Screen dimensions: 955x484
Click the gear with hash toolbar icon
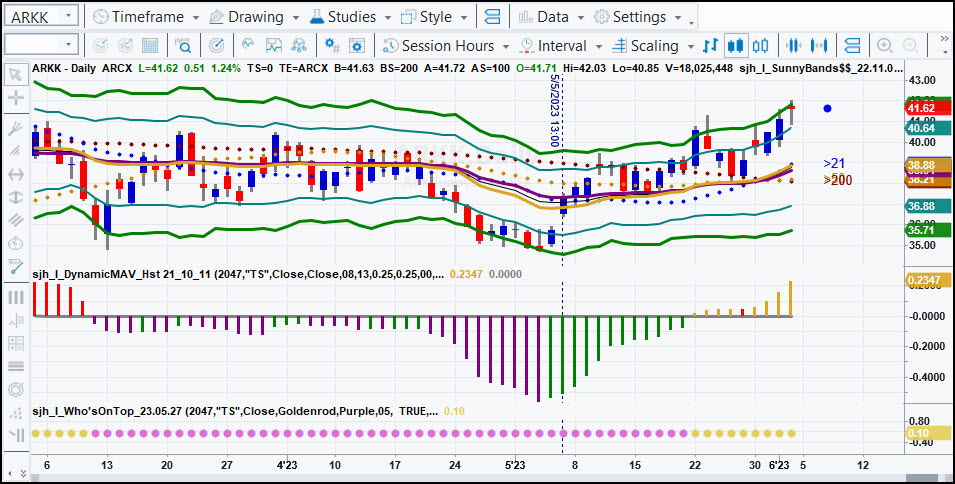pyautogui.click(x=332, y=46)
